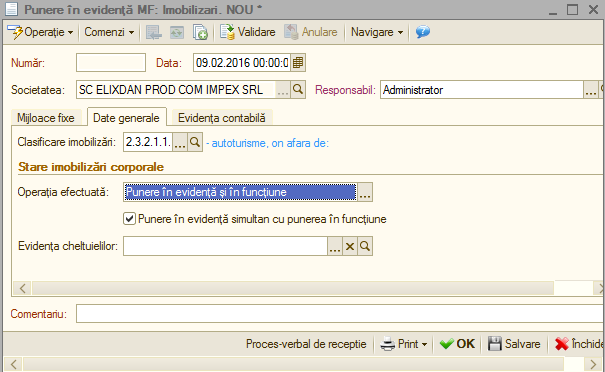
Task: Click the magnifier beside Evidența cheltuielilor
Action: (x=365, y=246)
